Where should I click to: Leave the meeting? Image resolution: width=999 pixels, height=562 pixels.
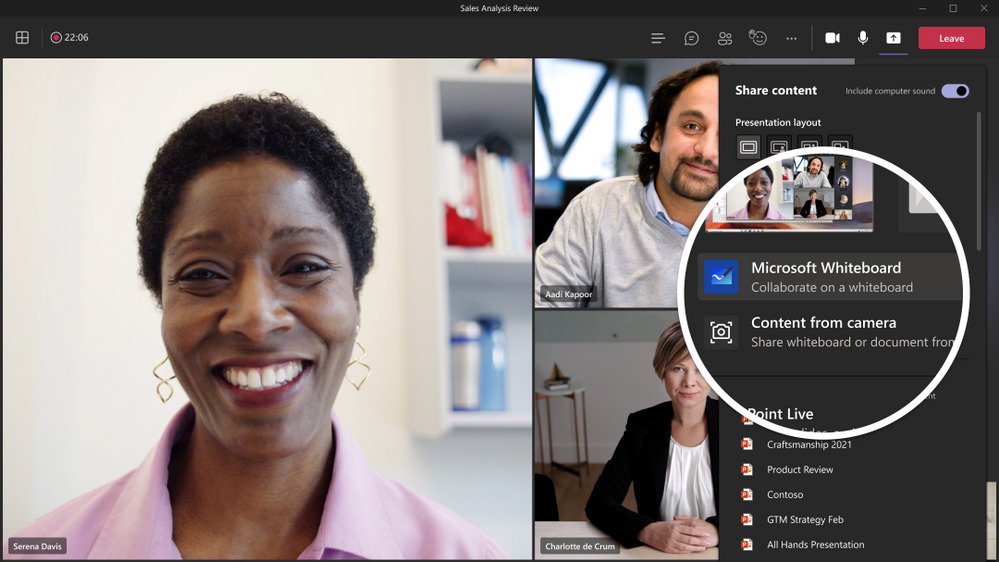point(951,38)
